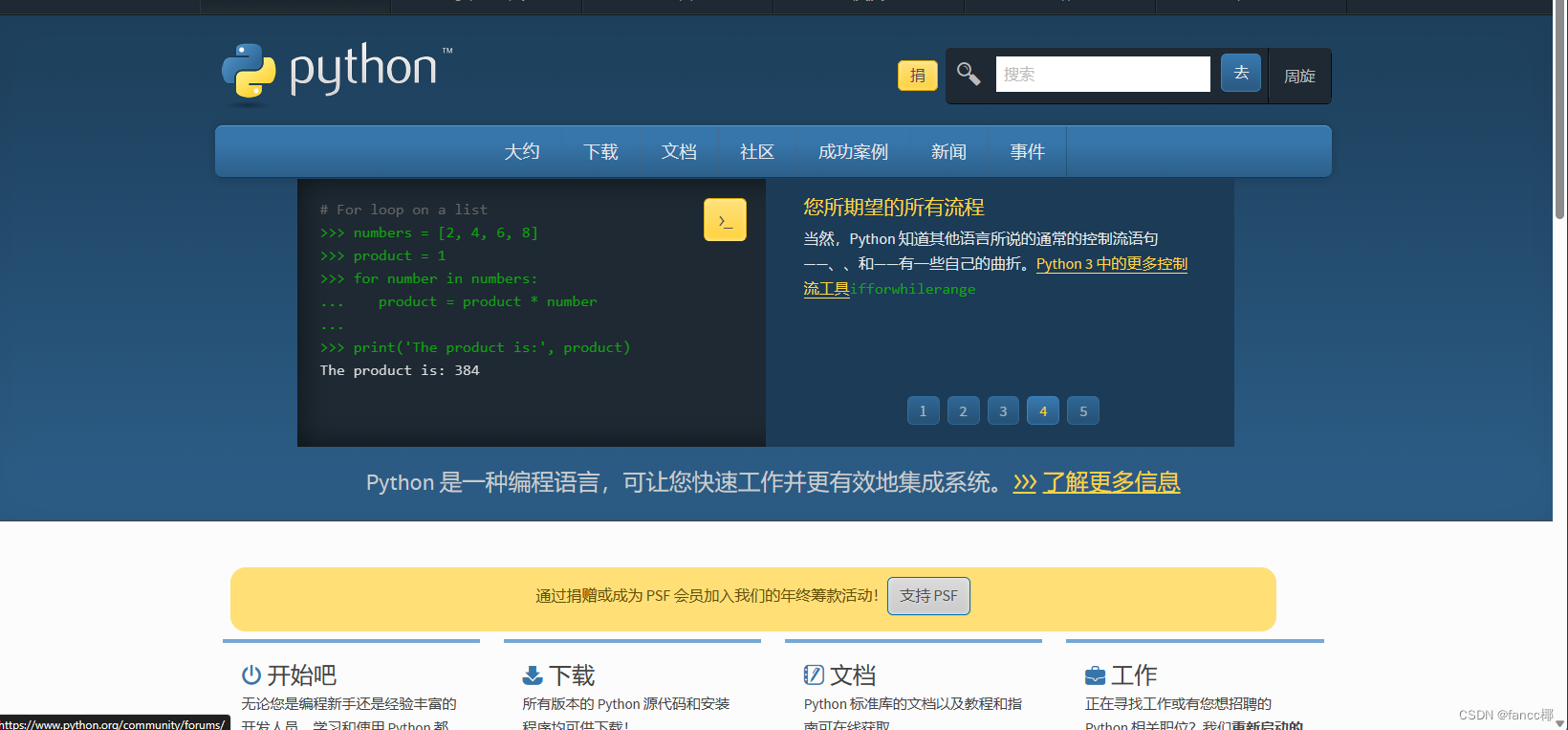Click the page's vertical scrollbar thumb
The height and width of the screenshot is (730, 1568).
click(1560, 110)
